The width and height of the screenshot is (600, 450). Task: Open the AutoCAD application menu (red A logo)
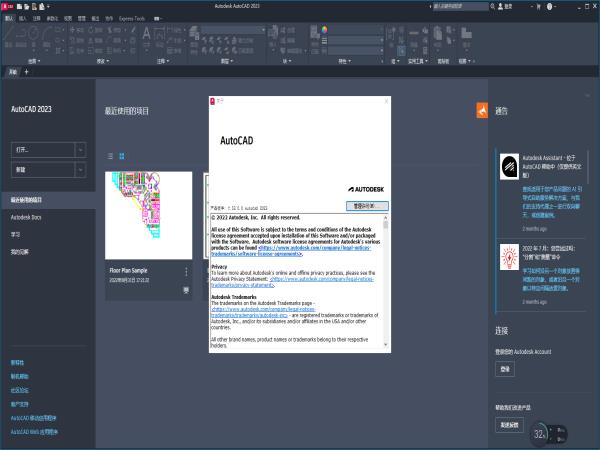pyautogui.click(x=8, y=6)
